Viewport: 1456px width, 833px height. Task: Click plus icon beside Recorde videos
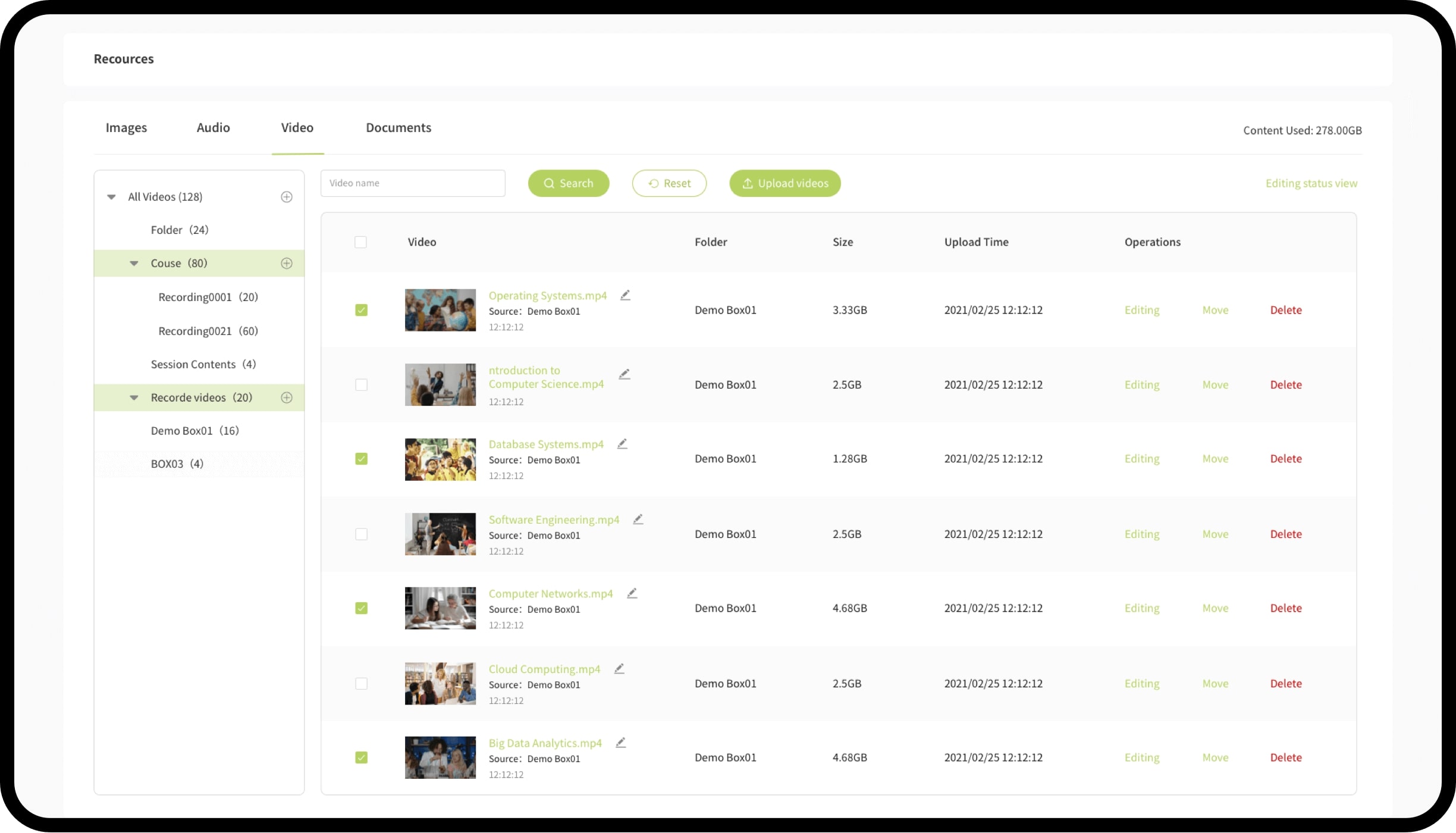[x=287, y=397]
